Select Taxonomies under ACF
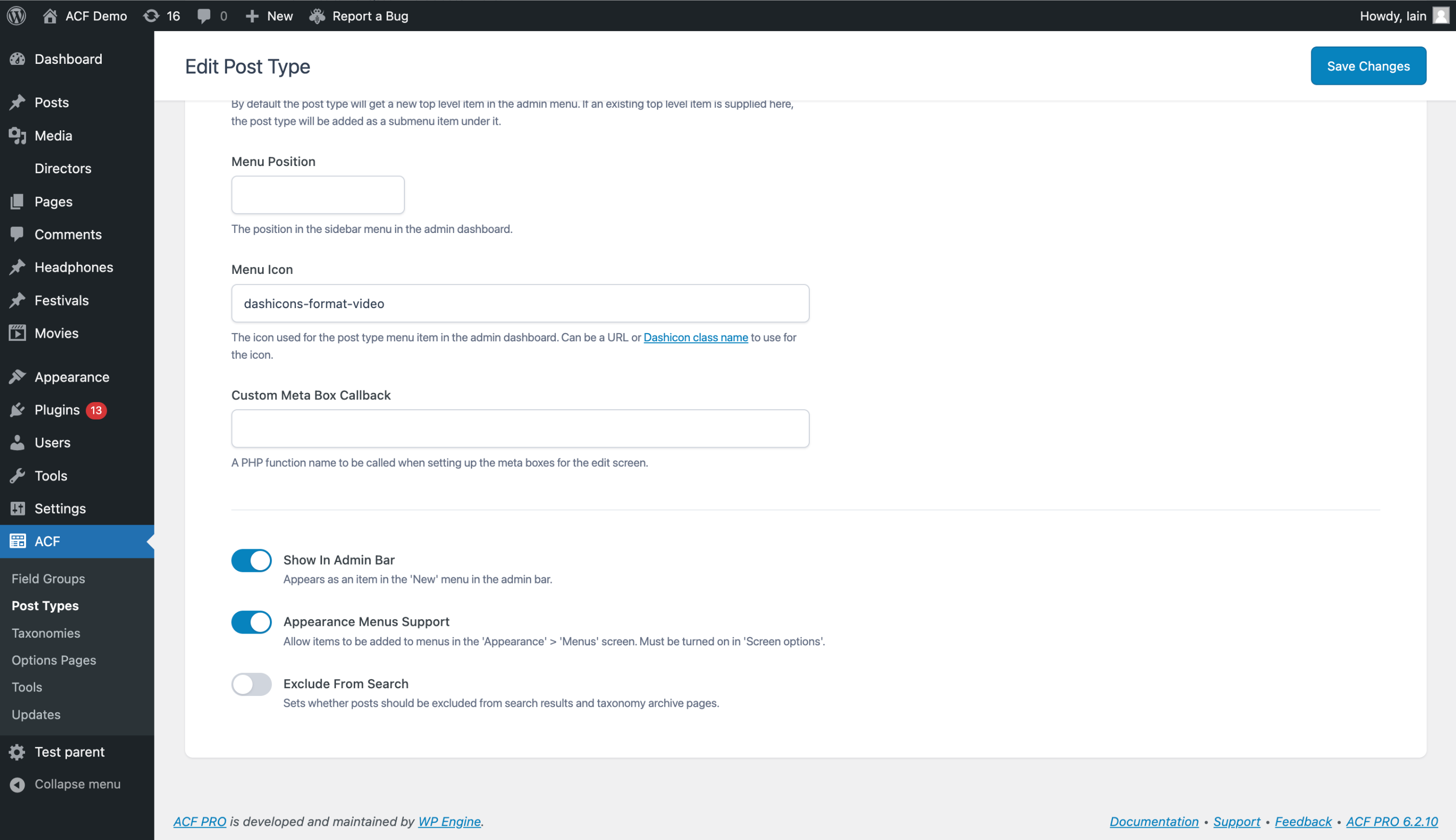Viewport: 1456px width, 840px height. 46,633
